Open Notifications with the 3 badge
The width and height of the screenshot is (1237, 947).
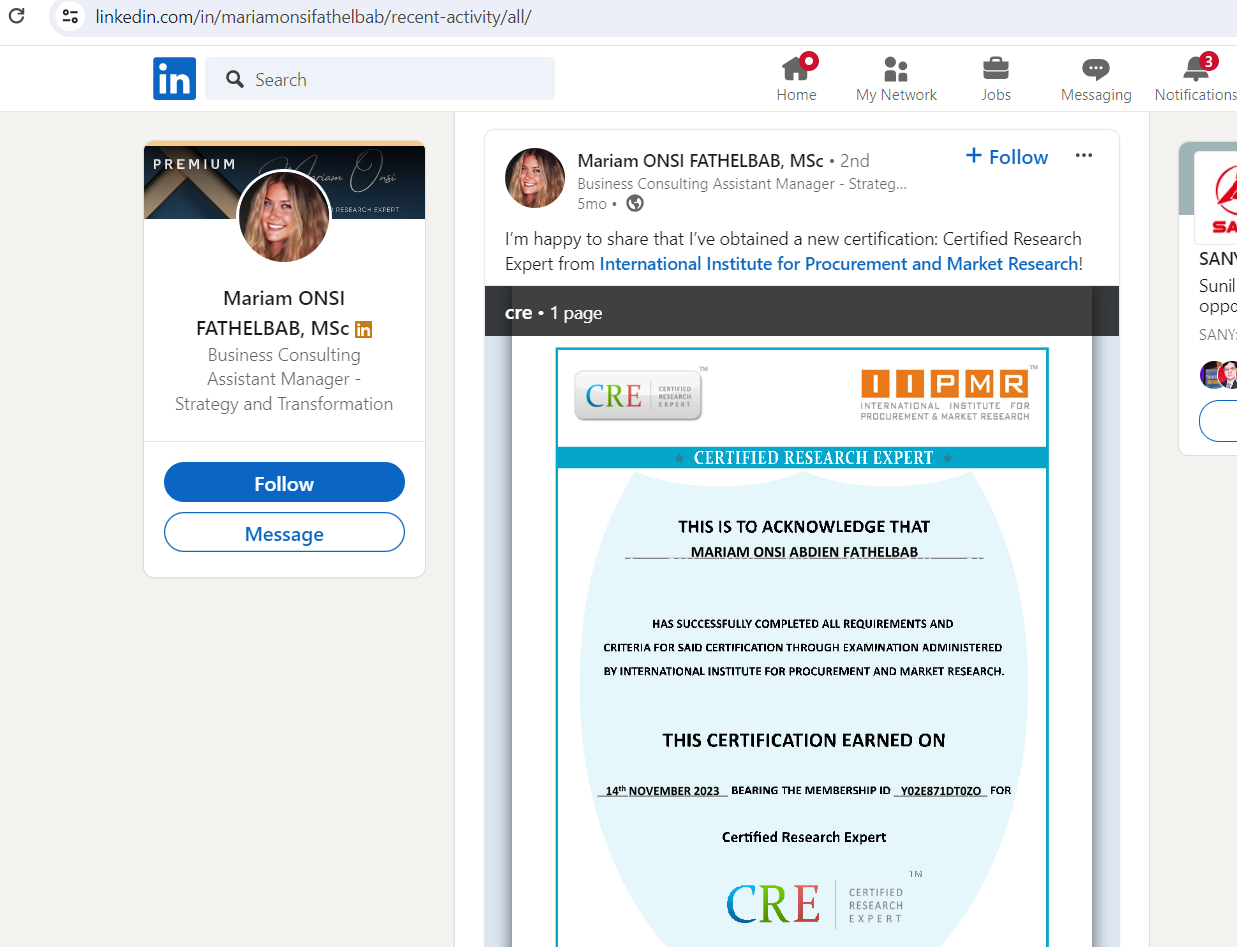point(1196,79)
